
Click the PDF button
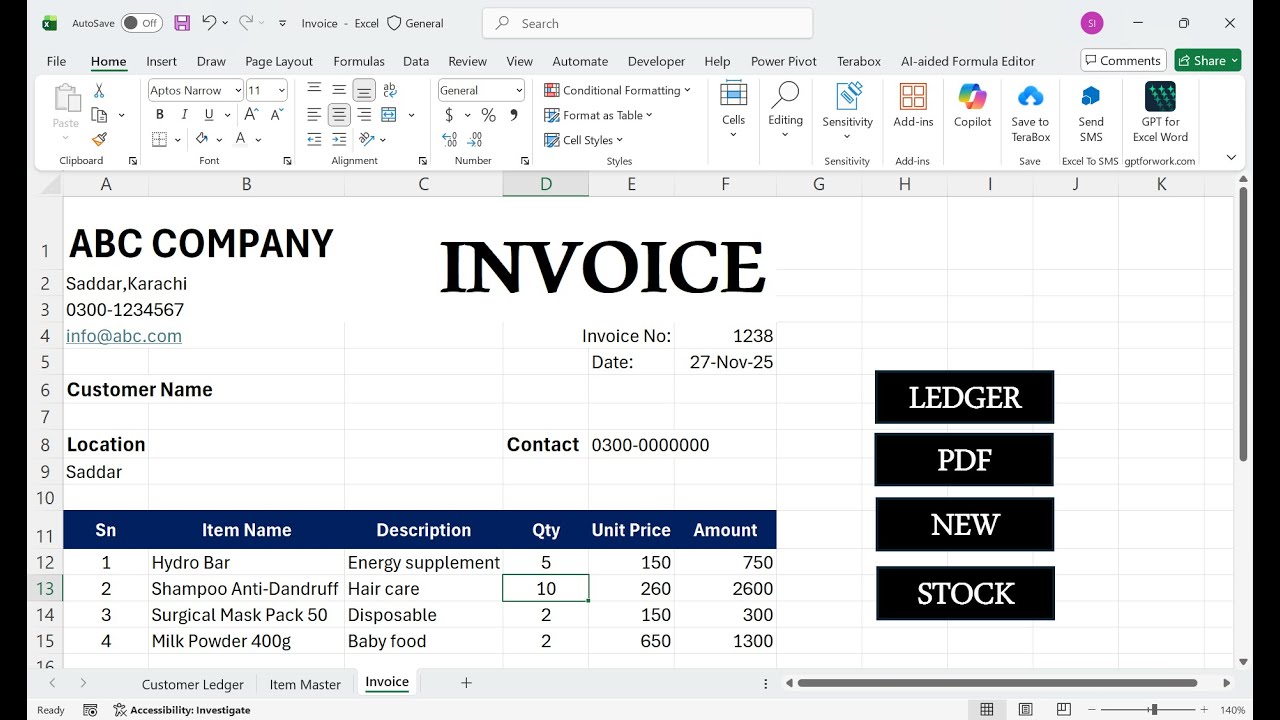[x=964, y=460]
